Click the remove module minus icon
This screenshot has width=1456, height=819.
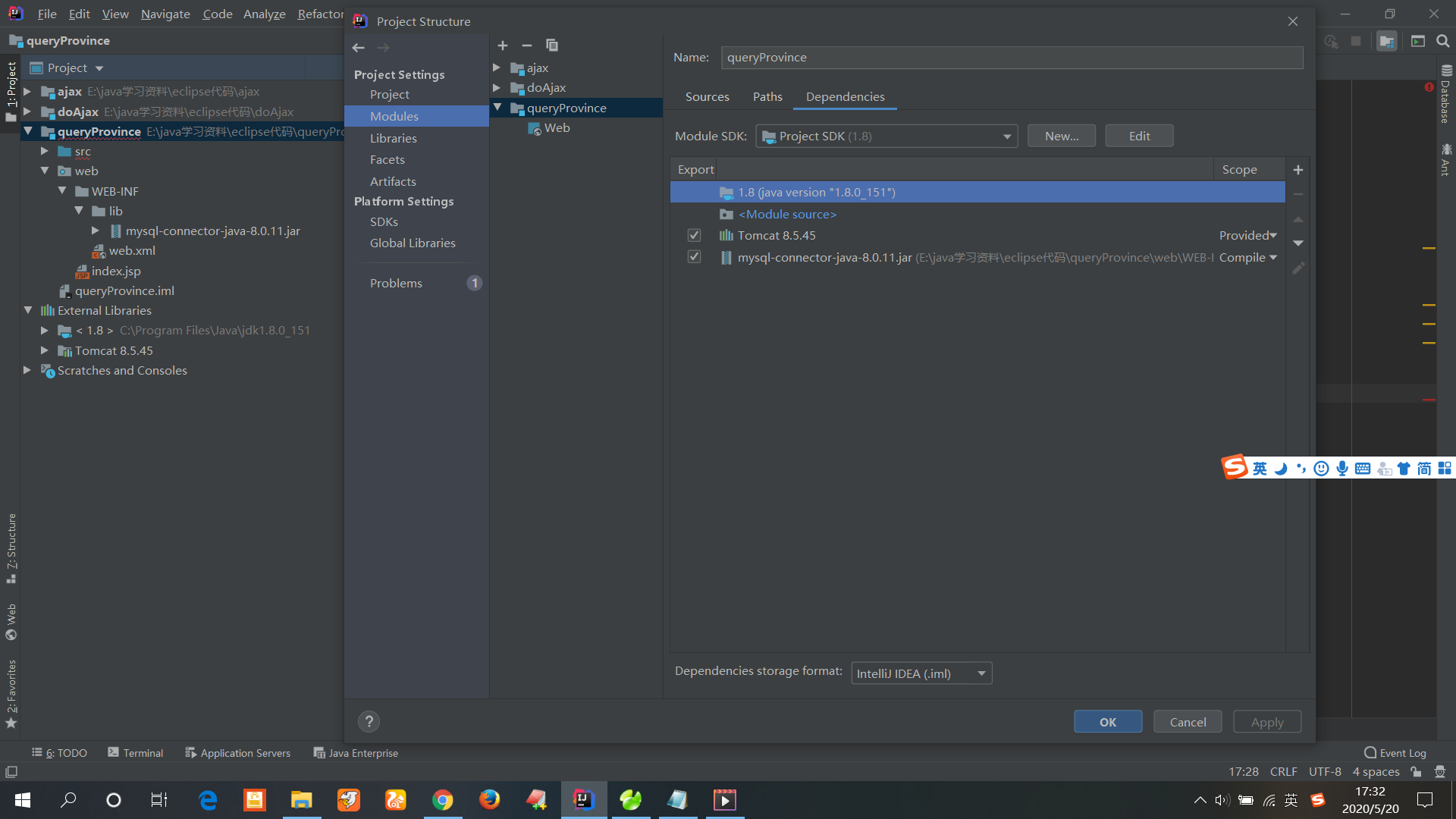(527, 45)
